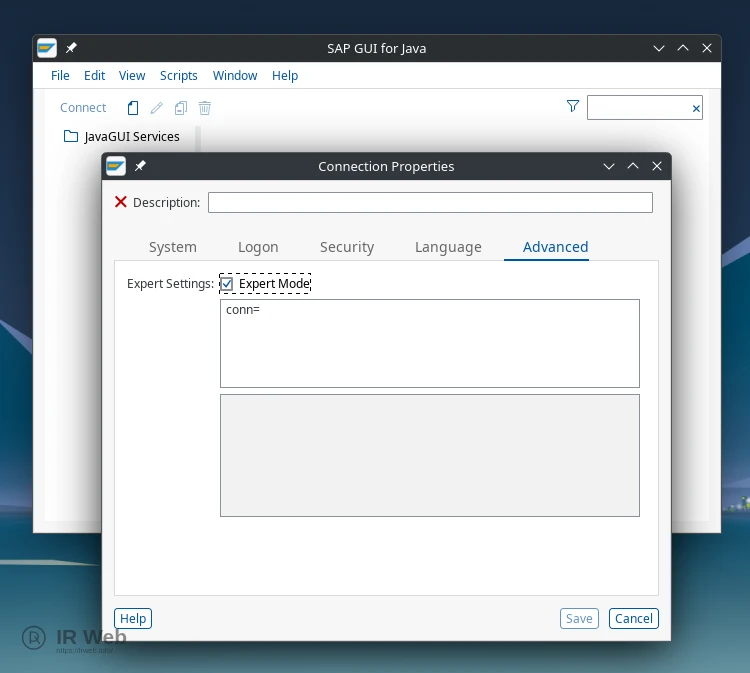Viewport: 750px width, 673px height.
Task: Open the File menu
Action: pyautogui.click(x=60, y=76)
